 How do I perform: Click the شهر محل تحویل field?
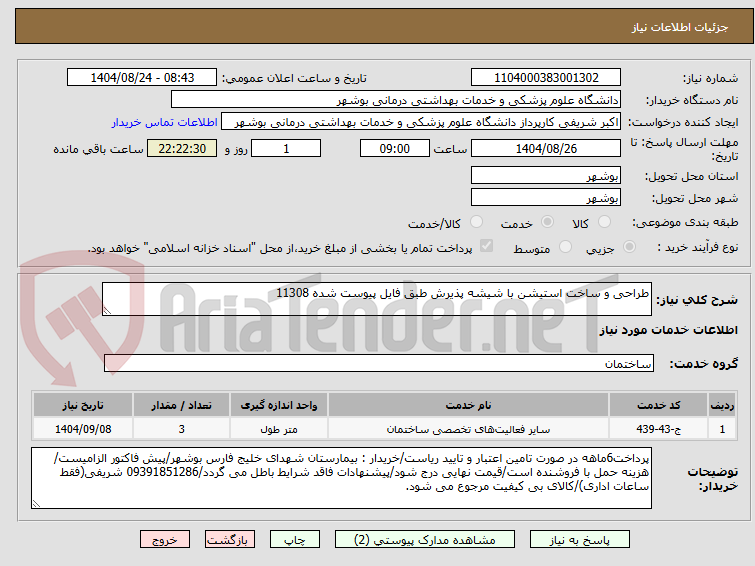click(546, 197)
